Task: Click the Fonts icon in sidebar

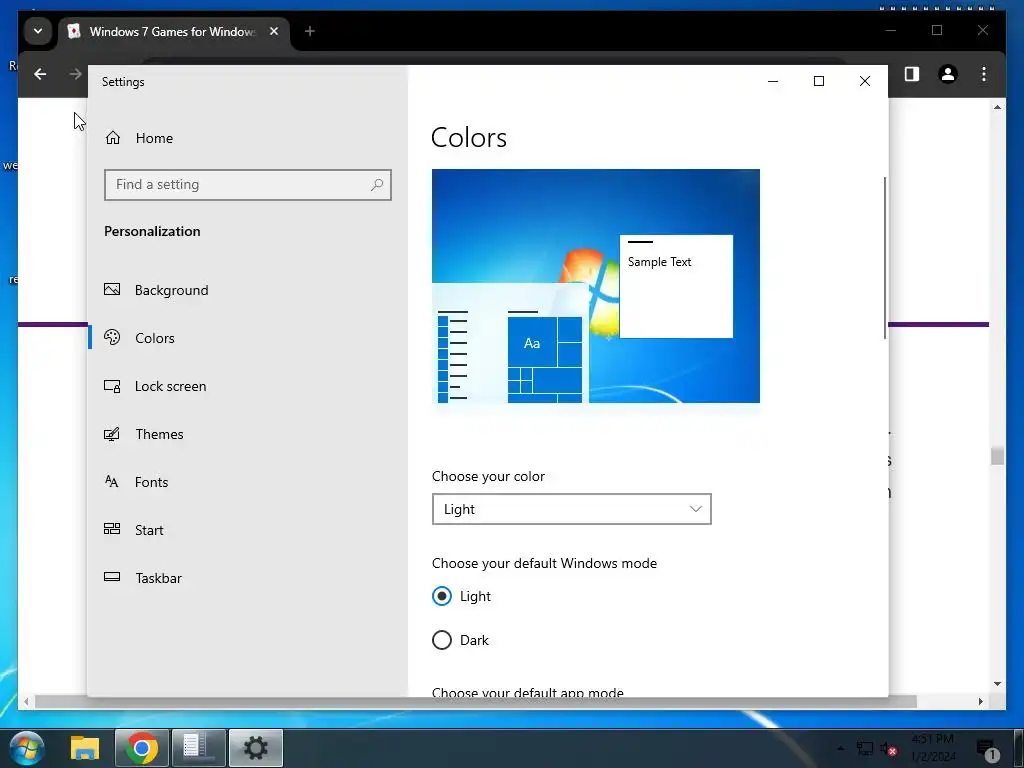Action: [112, 482]
